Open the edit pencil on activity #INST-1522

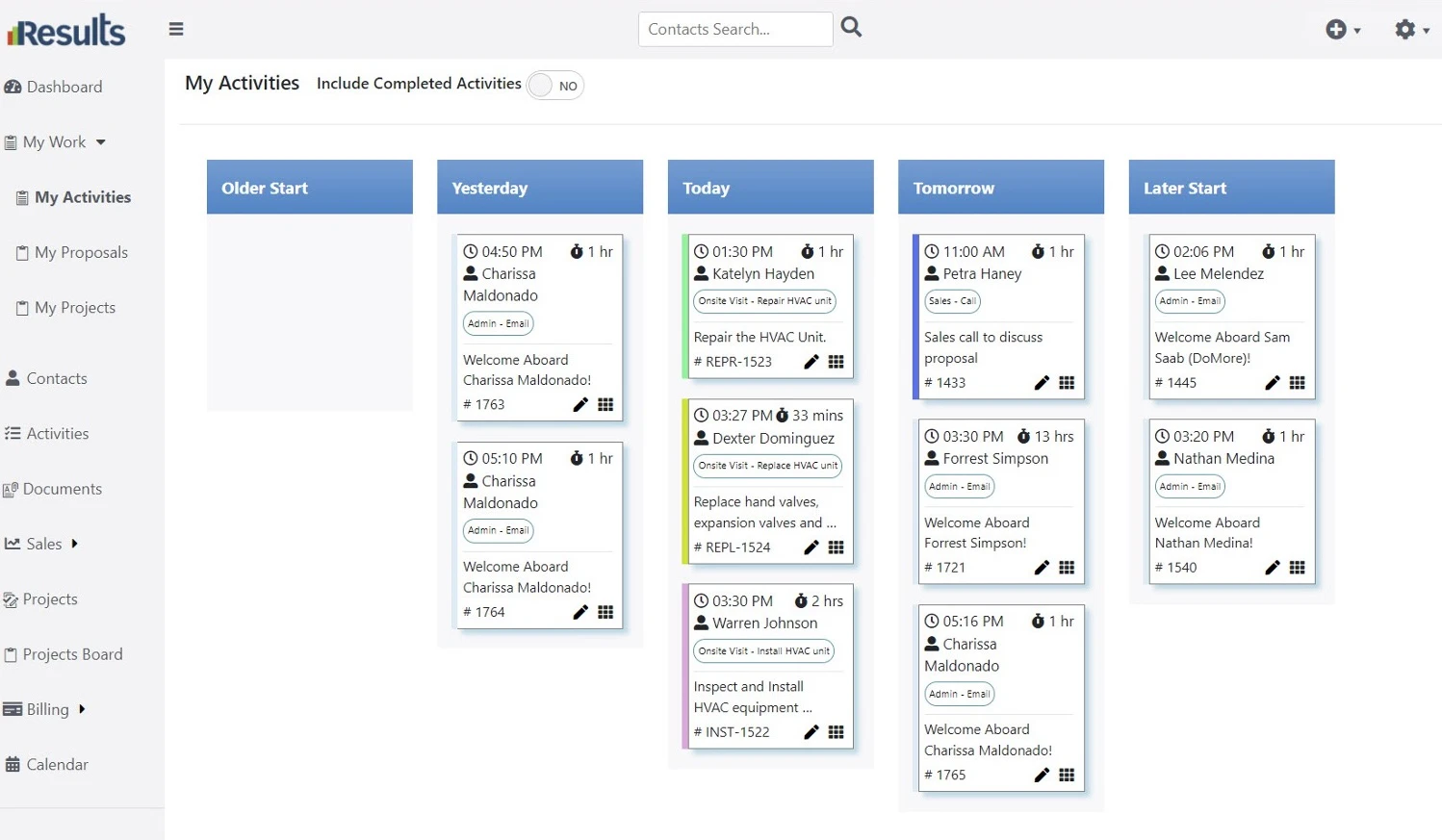810,731
